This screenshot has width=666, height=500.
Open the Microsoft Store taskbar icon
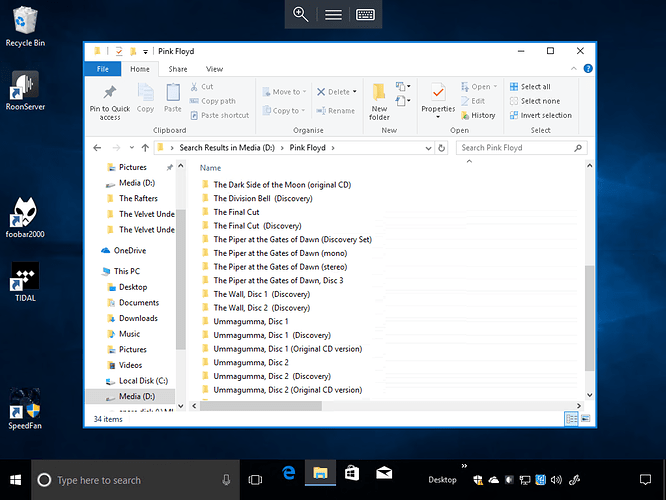point(352,473)
